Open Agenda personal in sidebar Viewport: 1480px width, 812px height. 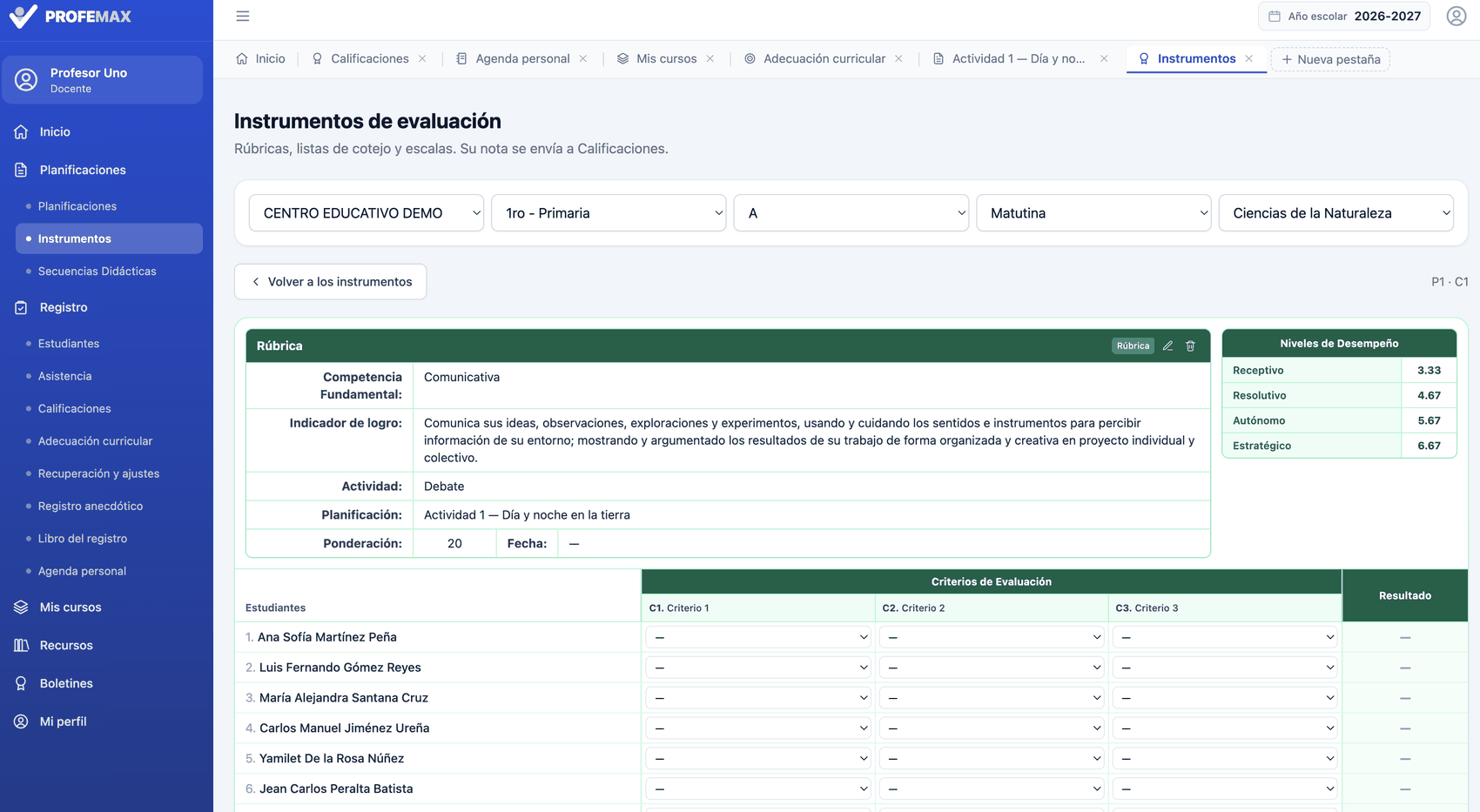point(82,571)
